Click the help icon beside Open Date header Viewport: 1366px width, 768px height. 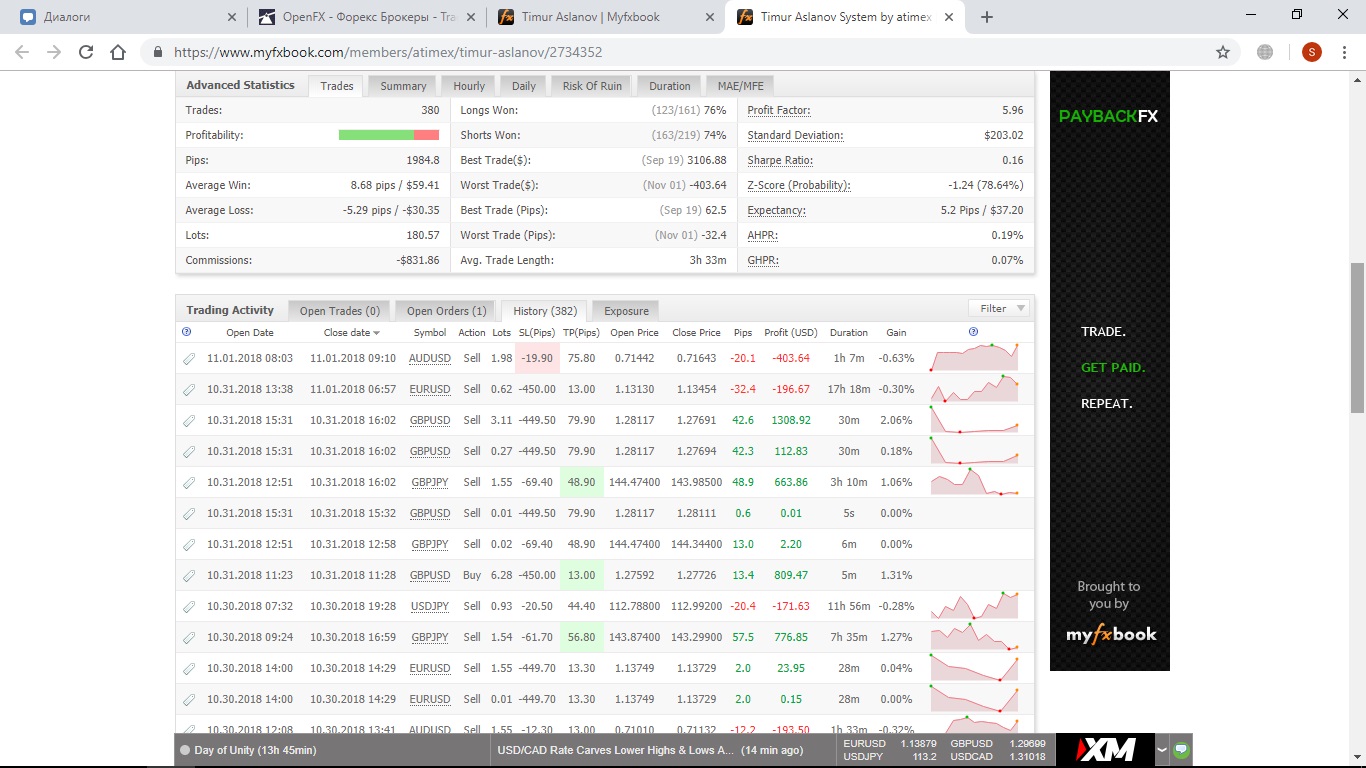pyautogui.click(x=186, y=332)
